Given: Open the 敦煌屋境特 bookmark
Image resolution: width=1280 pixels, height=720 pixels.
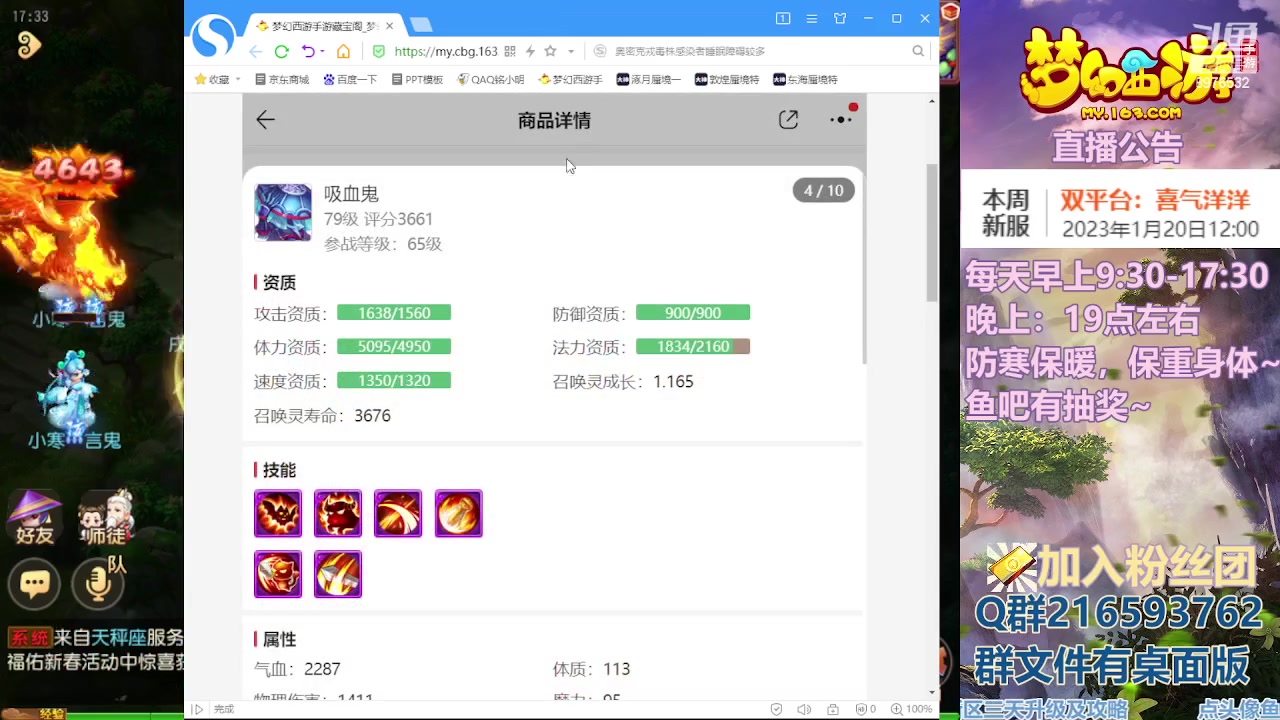Looking at the screenshot, I should pyautogui.click(x=727, y=79).
